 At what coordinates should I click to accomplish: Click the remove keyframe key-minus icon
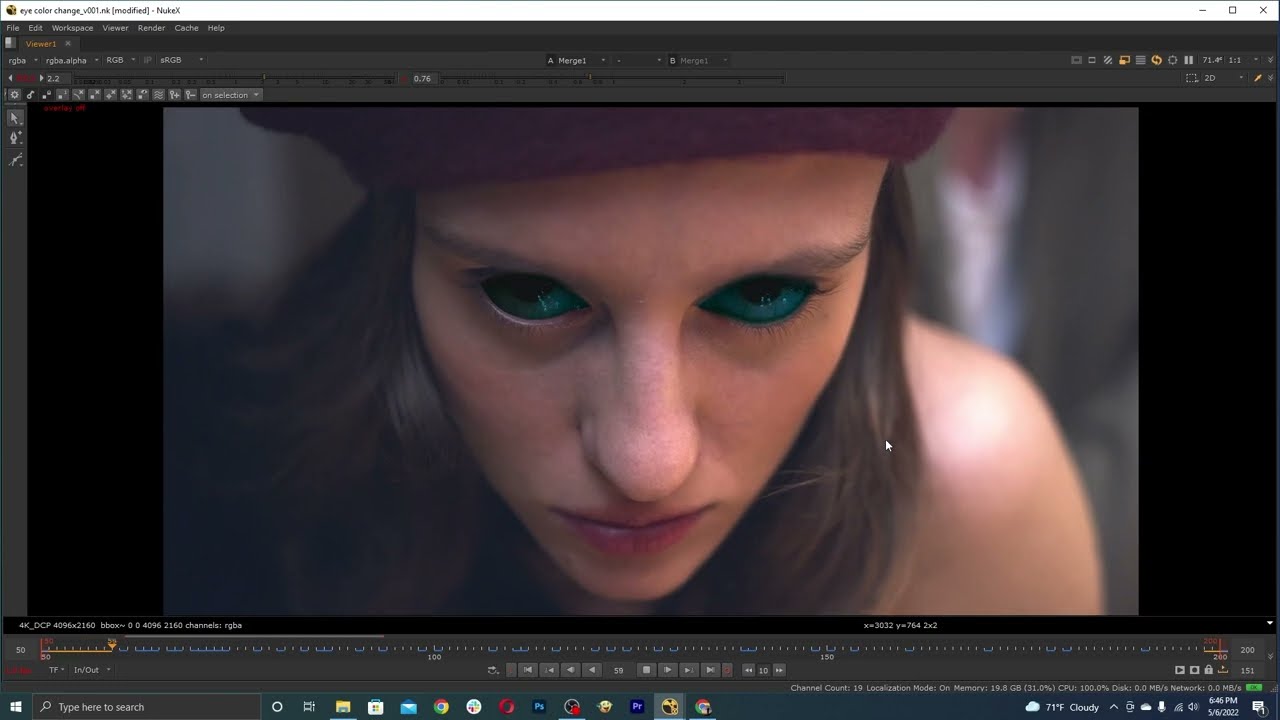pos(190,95)
